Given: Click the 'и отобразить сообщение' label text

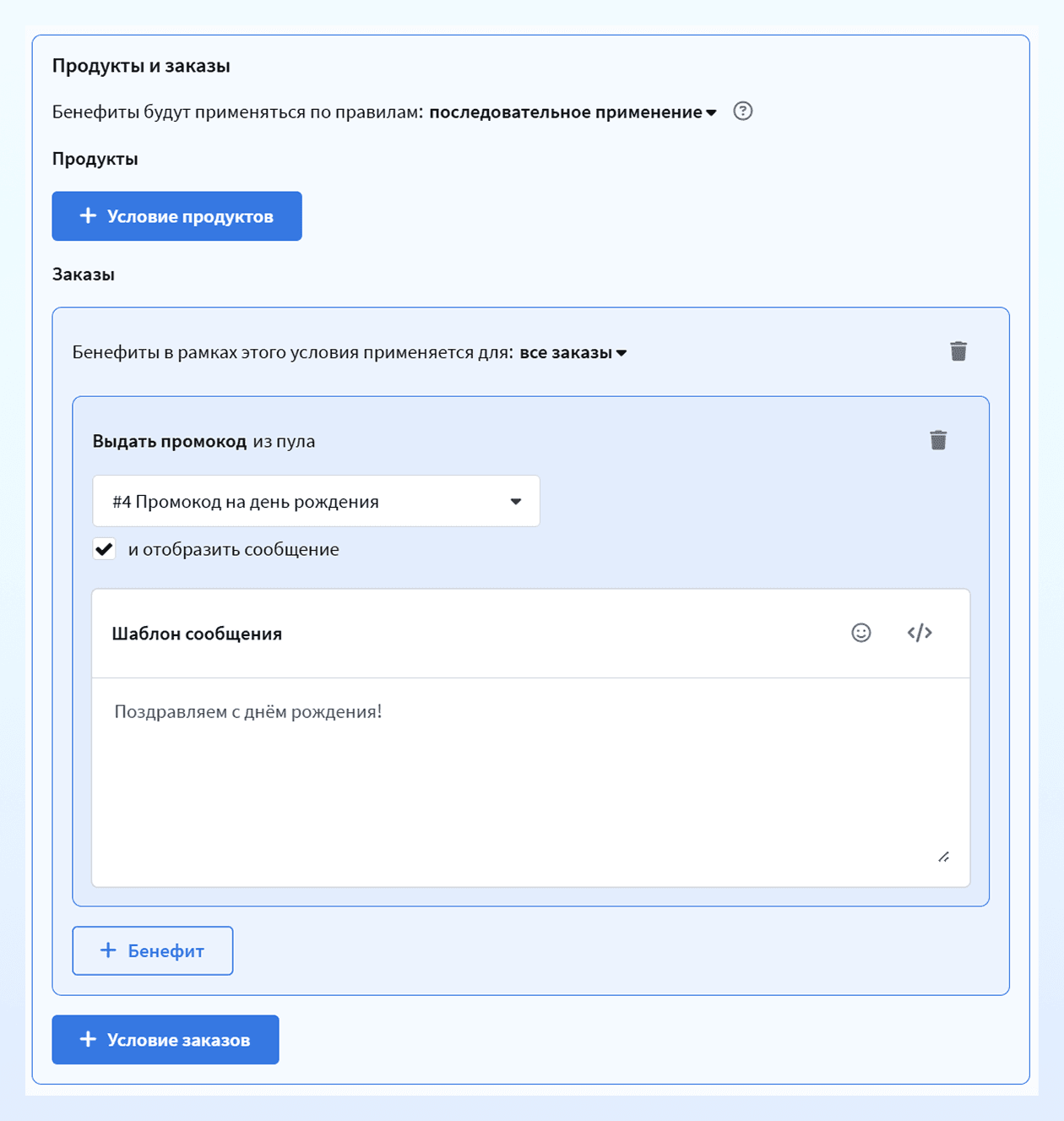Looking at the screenshot, I should (234, 549).
